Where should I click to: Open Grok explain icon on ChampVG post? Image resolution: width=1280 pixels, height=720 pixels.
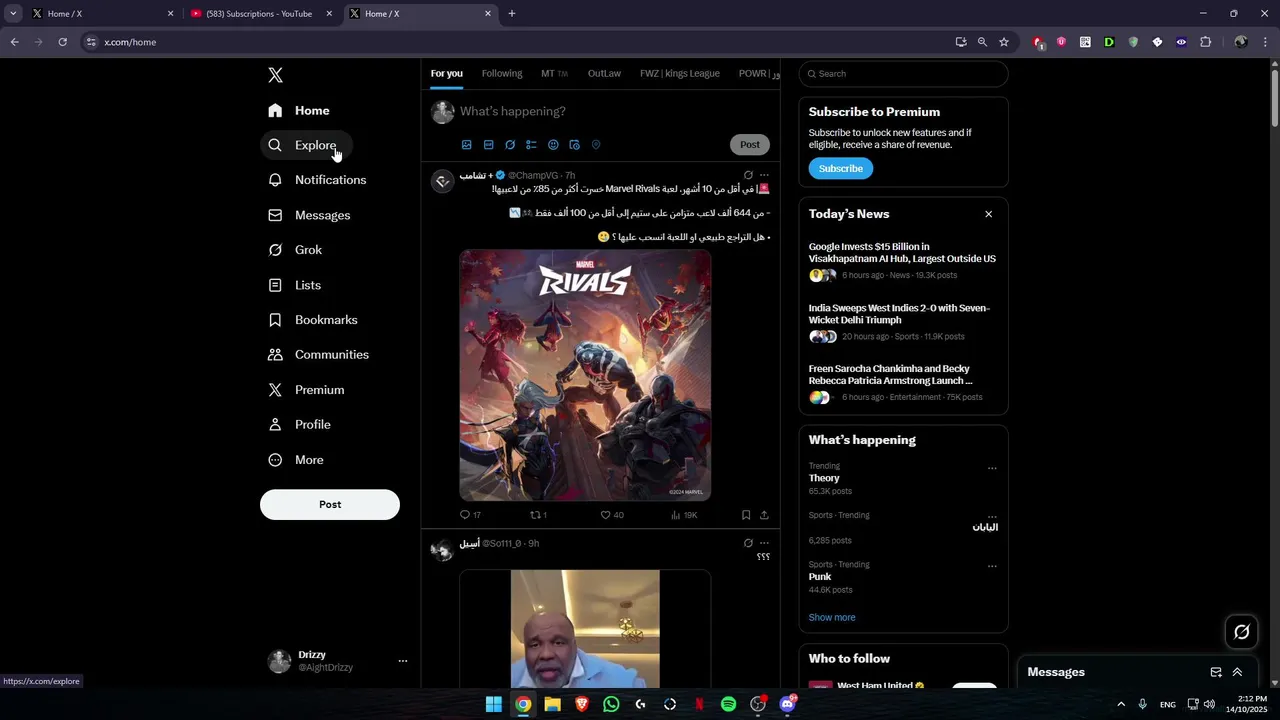click(x=748, y=175)
